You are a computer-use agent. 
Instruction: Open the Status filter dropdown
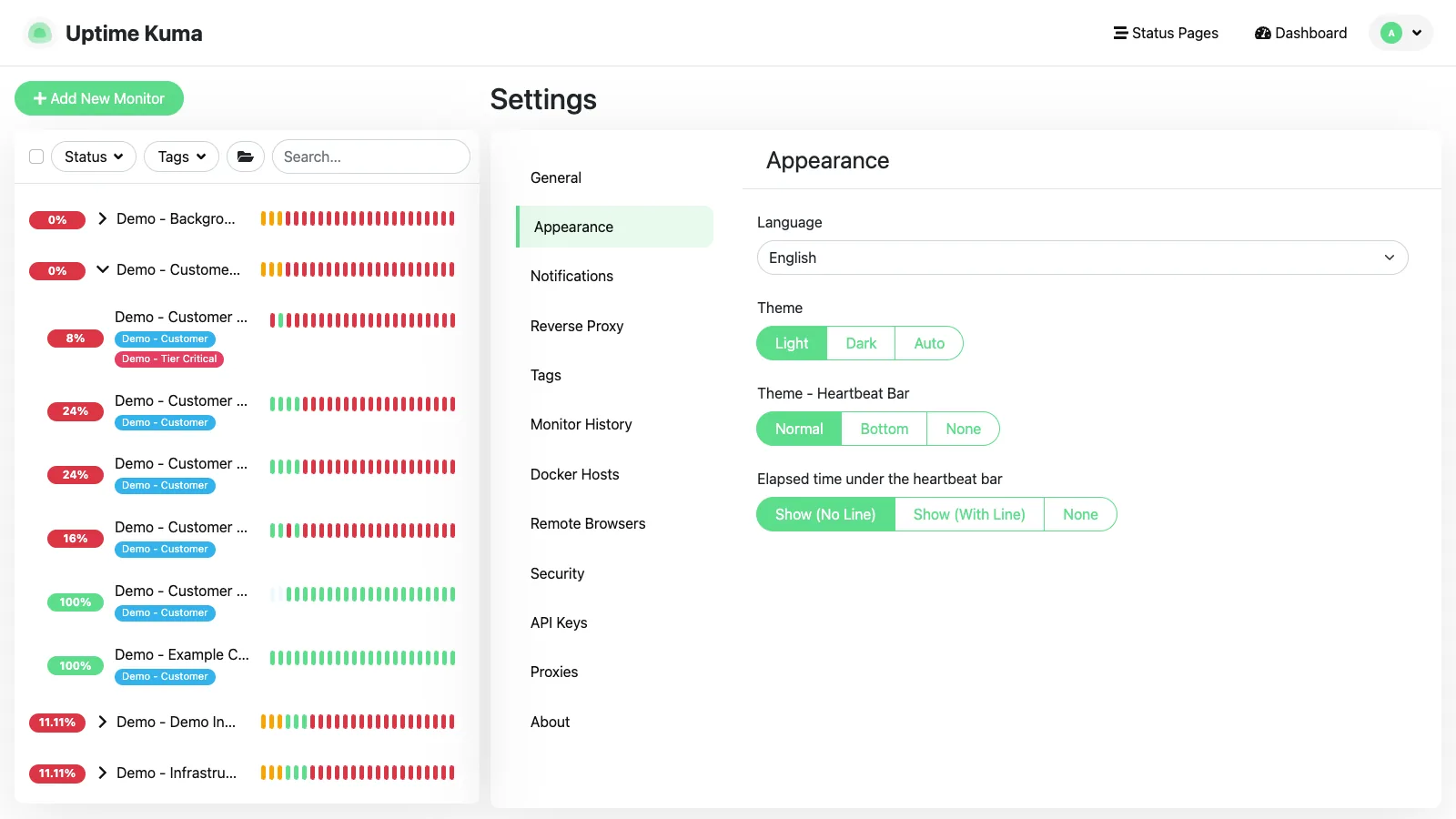coord(94,157)
